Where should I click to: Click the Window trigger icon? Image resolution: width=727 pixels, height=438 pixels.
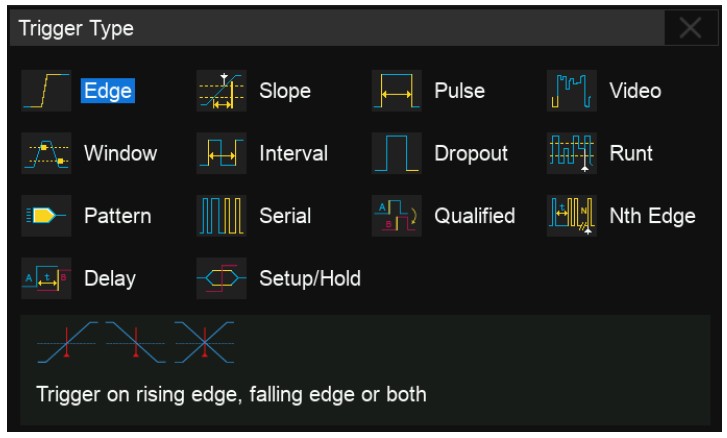coord(46,153)
